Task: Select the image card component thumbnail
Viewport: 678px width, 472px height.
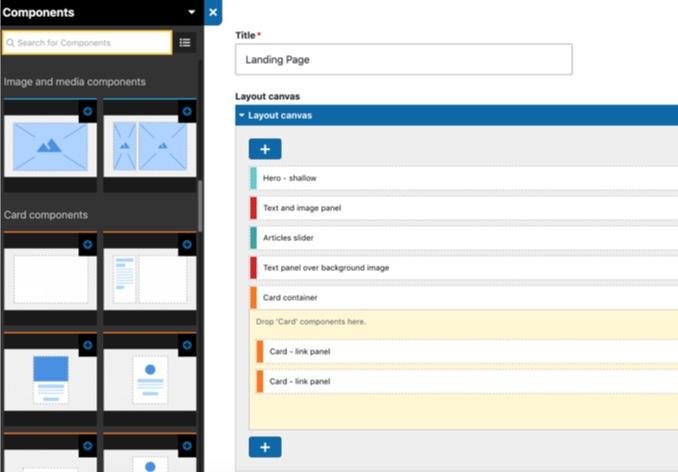Action: tap(50, 378)
